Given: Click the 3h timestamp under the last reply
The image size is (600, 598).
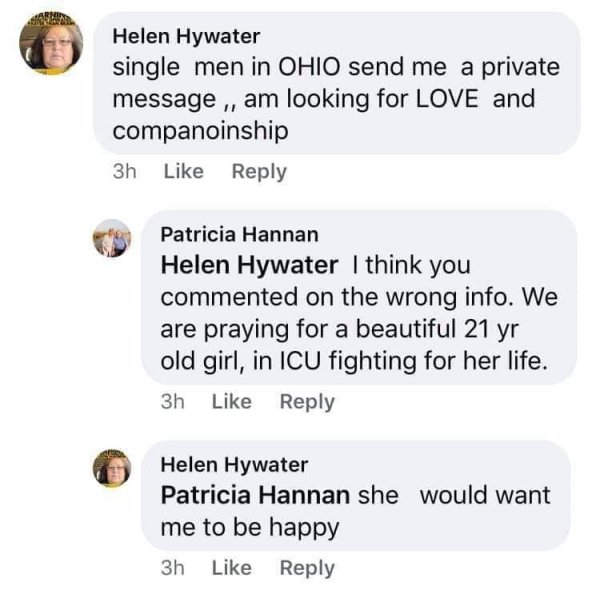Looking at the screenshot, I should [173, 567].
